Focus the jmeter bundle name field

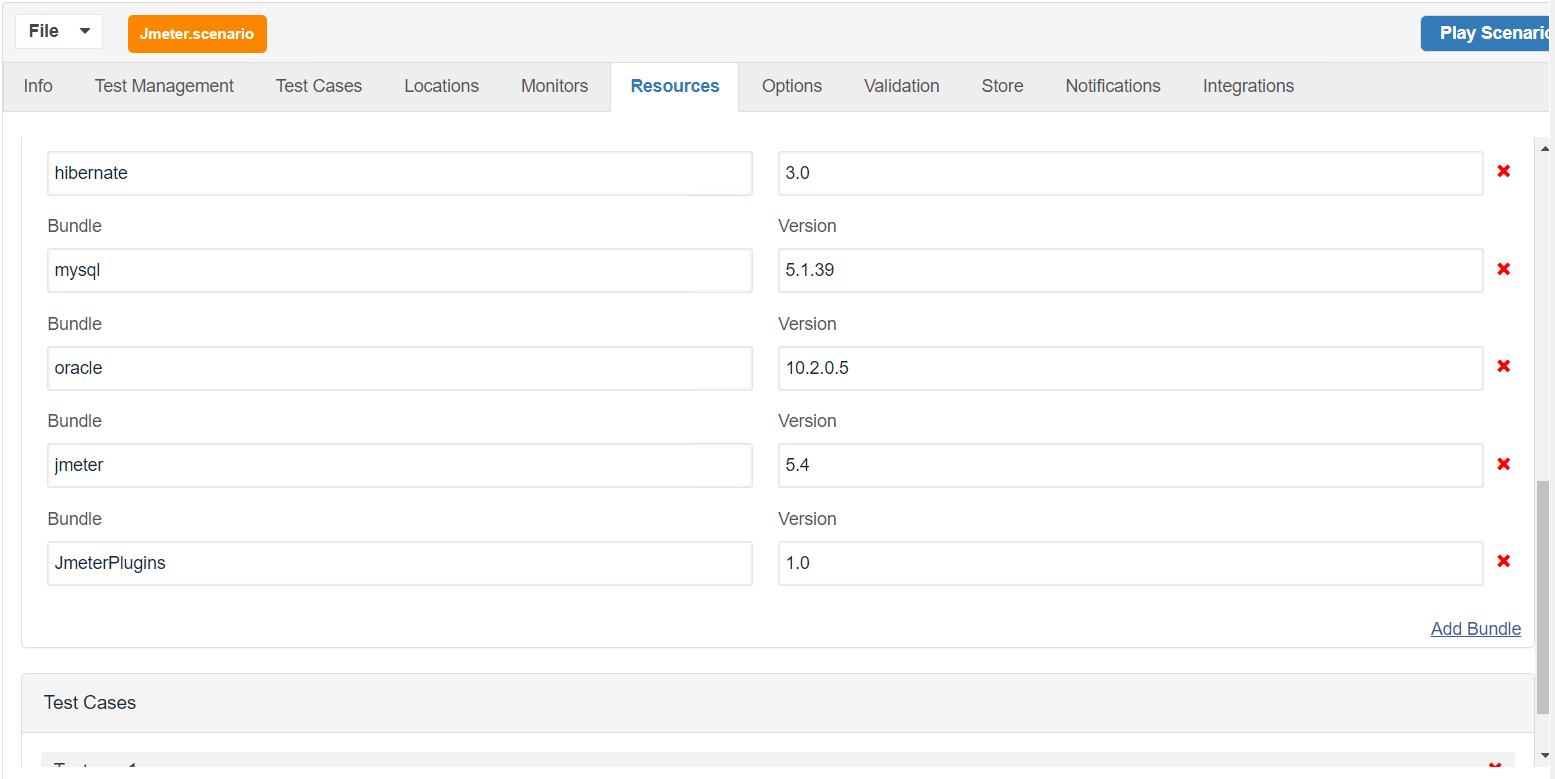coord(400,465)
